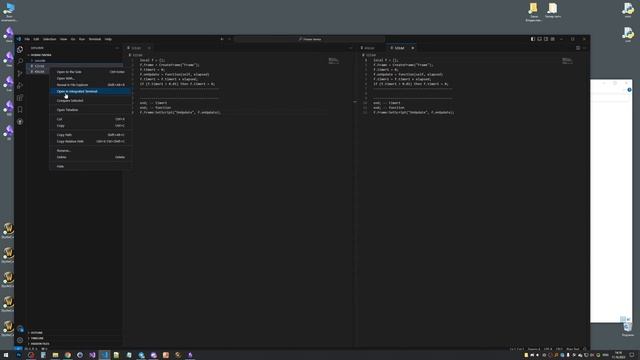This screenshot has height=360, width=640.
Task: Choose Rename... in context menu
Action: pyautogui.click(x=90, y=151)
